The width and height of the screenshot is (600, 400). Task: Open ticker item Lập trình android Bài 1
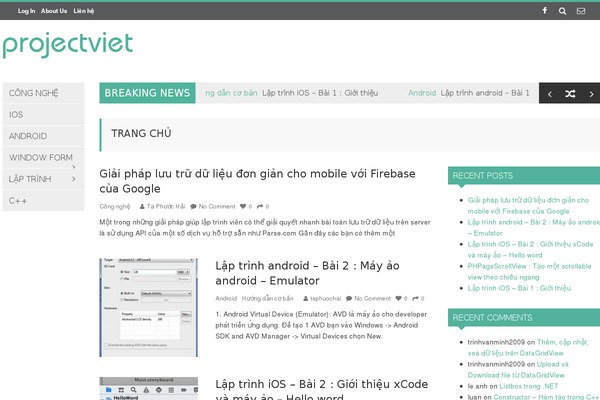(485, 93)
